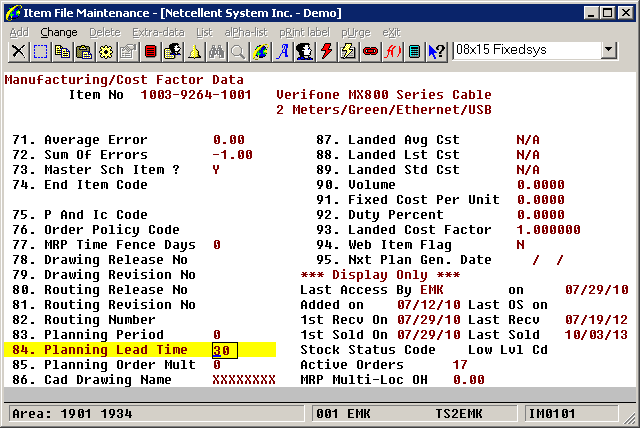Click the red chain link icon
This screenshot has width=640, height=428.
370,51
